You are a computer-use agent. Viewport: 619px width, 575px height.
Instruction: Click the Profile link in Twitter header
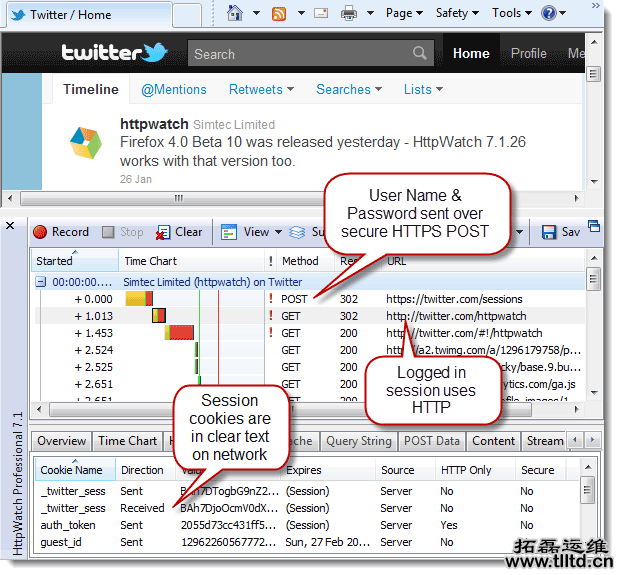pos(528,54)
